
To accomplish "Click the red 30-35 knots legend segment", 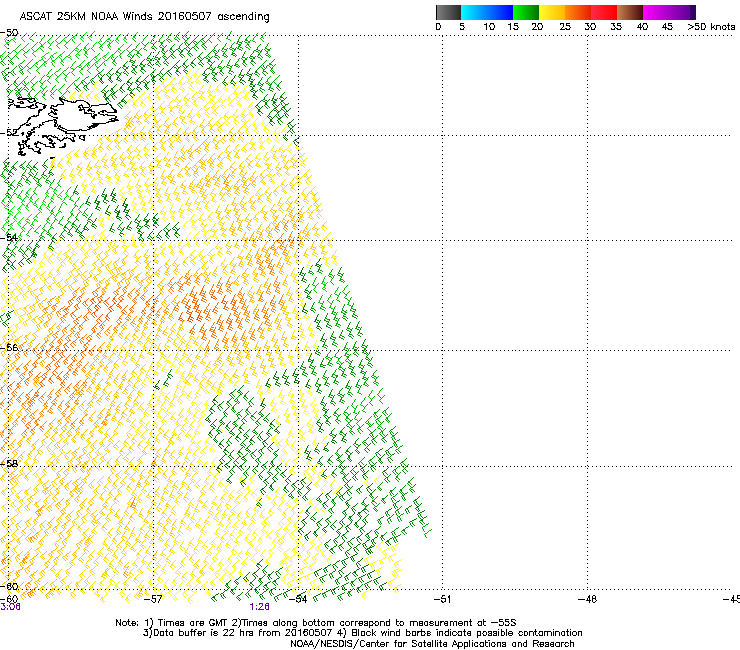I will tap(604, 12).
